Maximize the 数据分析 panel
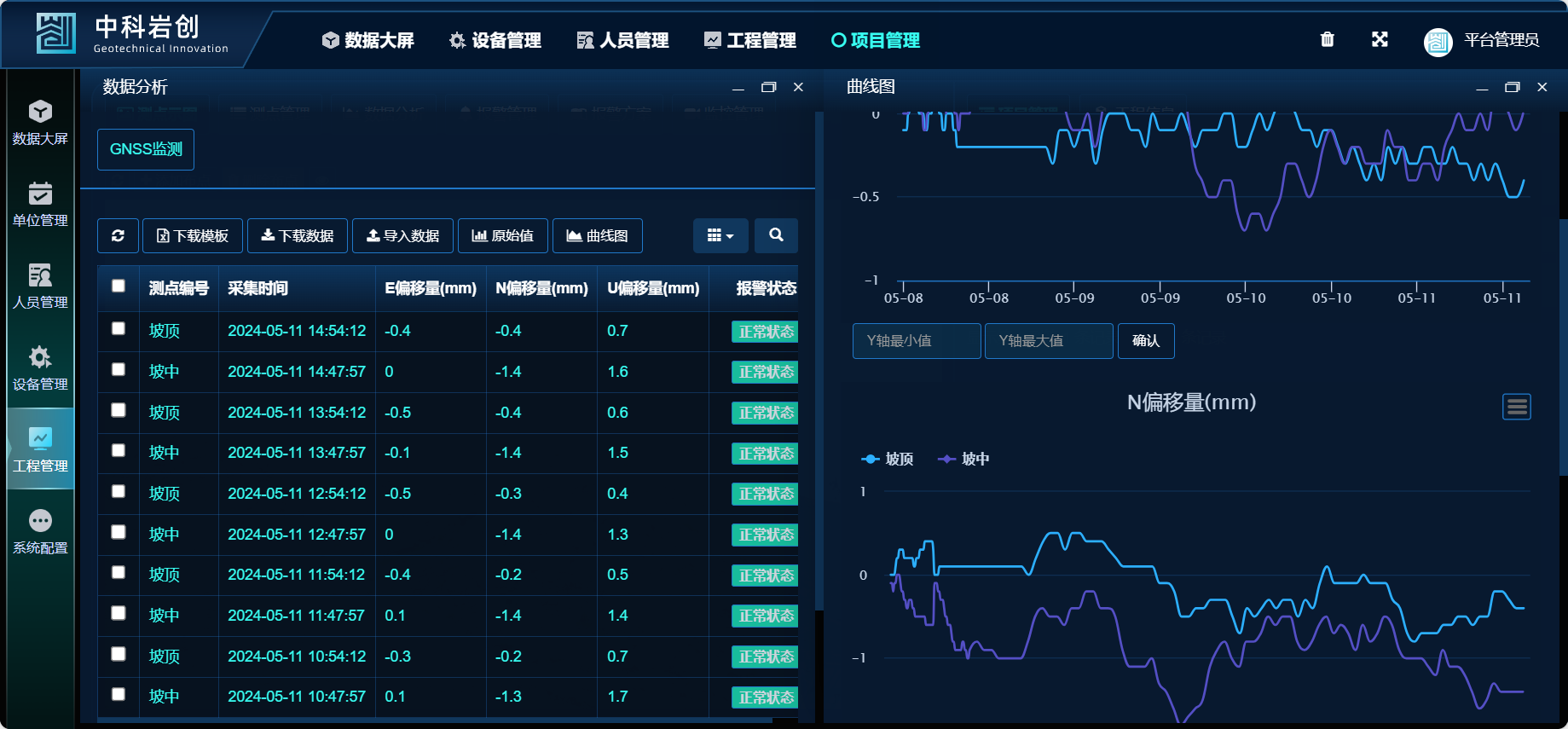 click(768, 87)
